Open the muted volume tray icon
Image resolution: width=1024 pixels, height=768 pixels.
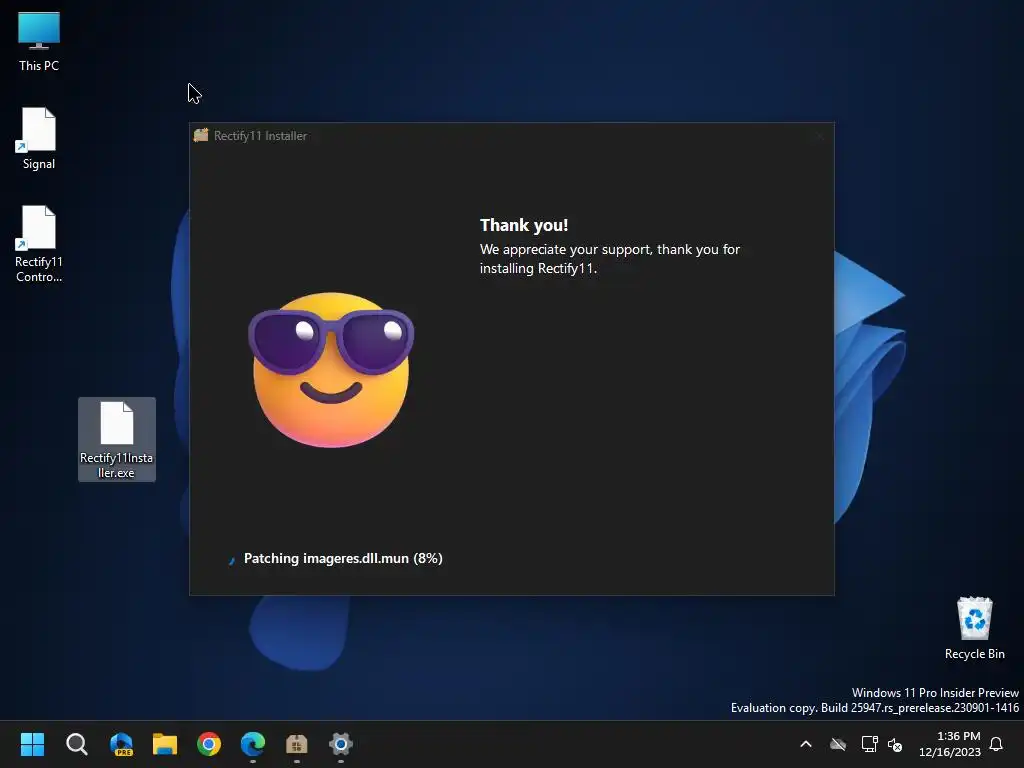coord(895,744)
